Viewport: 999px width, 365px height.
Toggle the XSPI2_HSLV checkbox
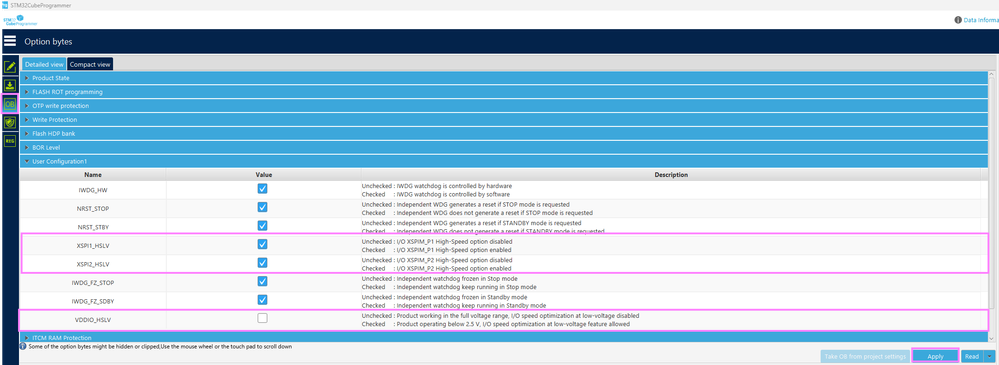click(x=262, y=262)
